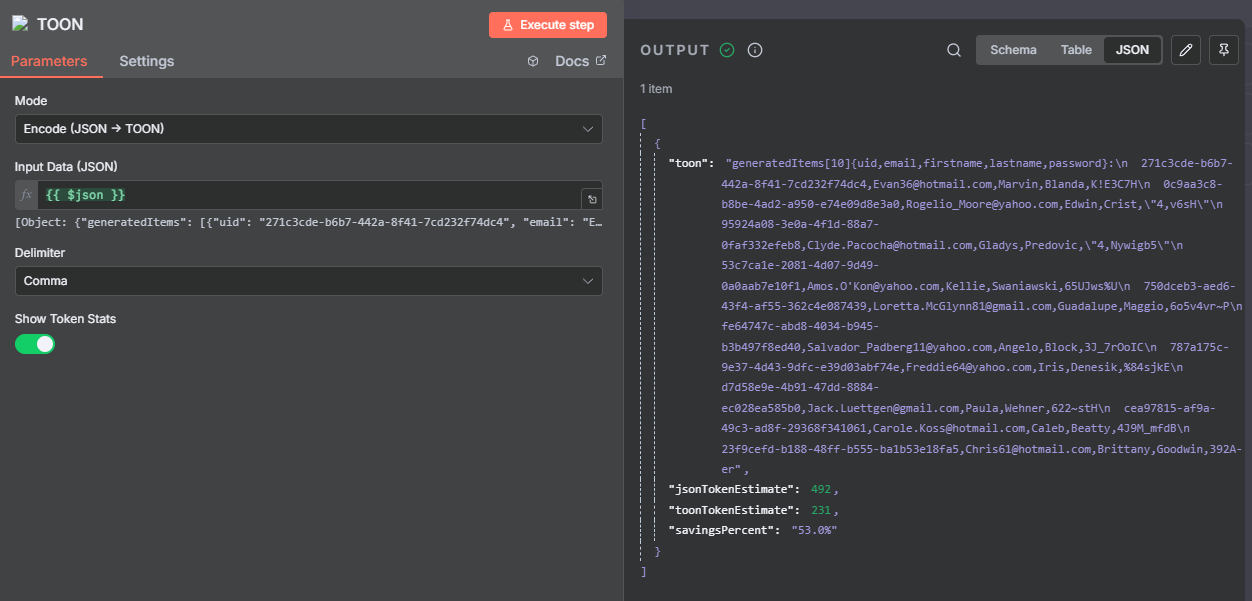This screenshot has width=1252, height=601.
Task: Click the cube icon beside Docs
Action: [533, 61]
